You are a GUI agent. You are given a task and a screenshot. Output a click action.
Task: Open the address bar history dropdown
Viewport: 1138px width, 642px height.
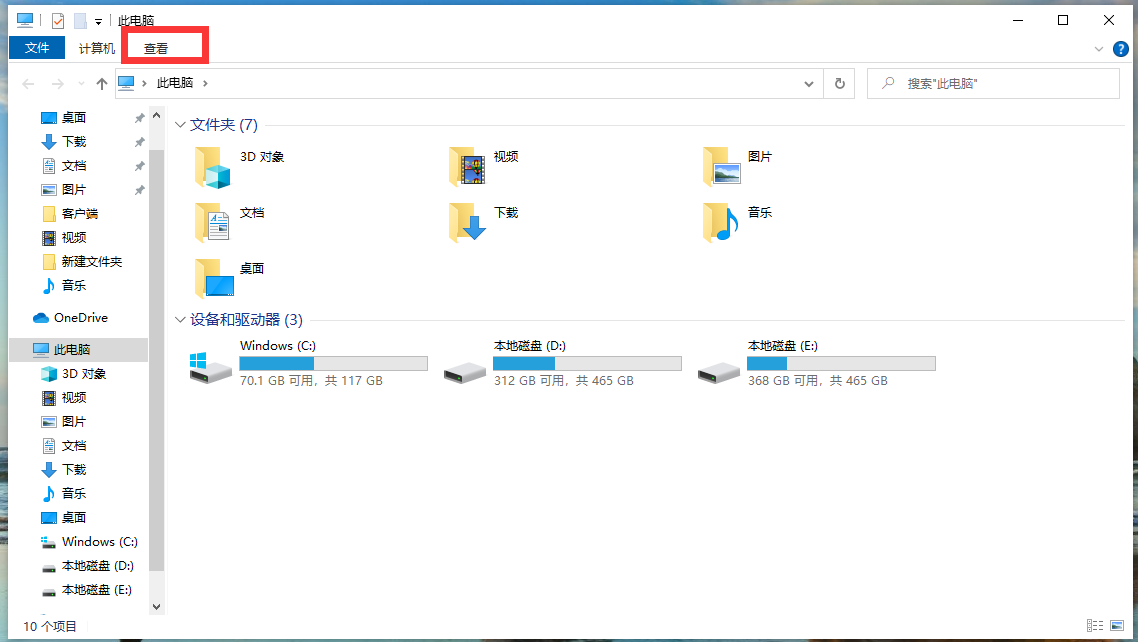tap(809, 83)
